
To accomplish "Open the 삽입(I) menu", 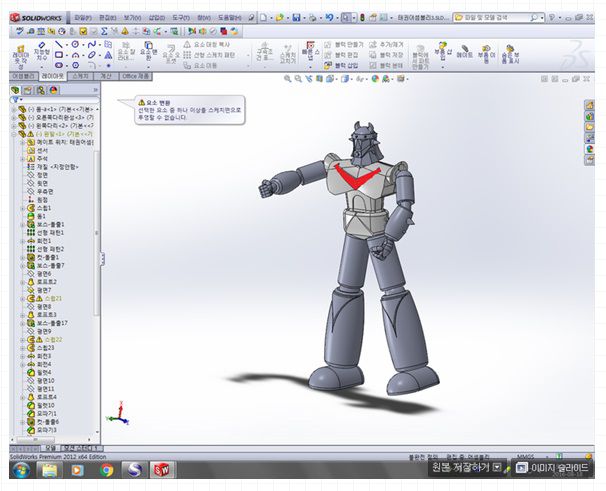I will (158, 17).
